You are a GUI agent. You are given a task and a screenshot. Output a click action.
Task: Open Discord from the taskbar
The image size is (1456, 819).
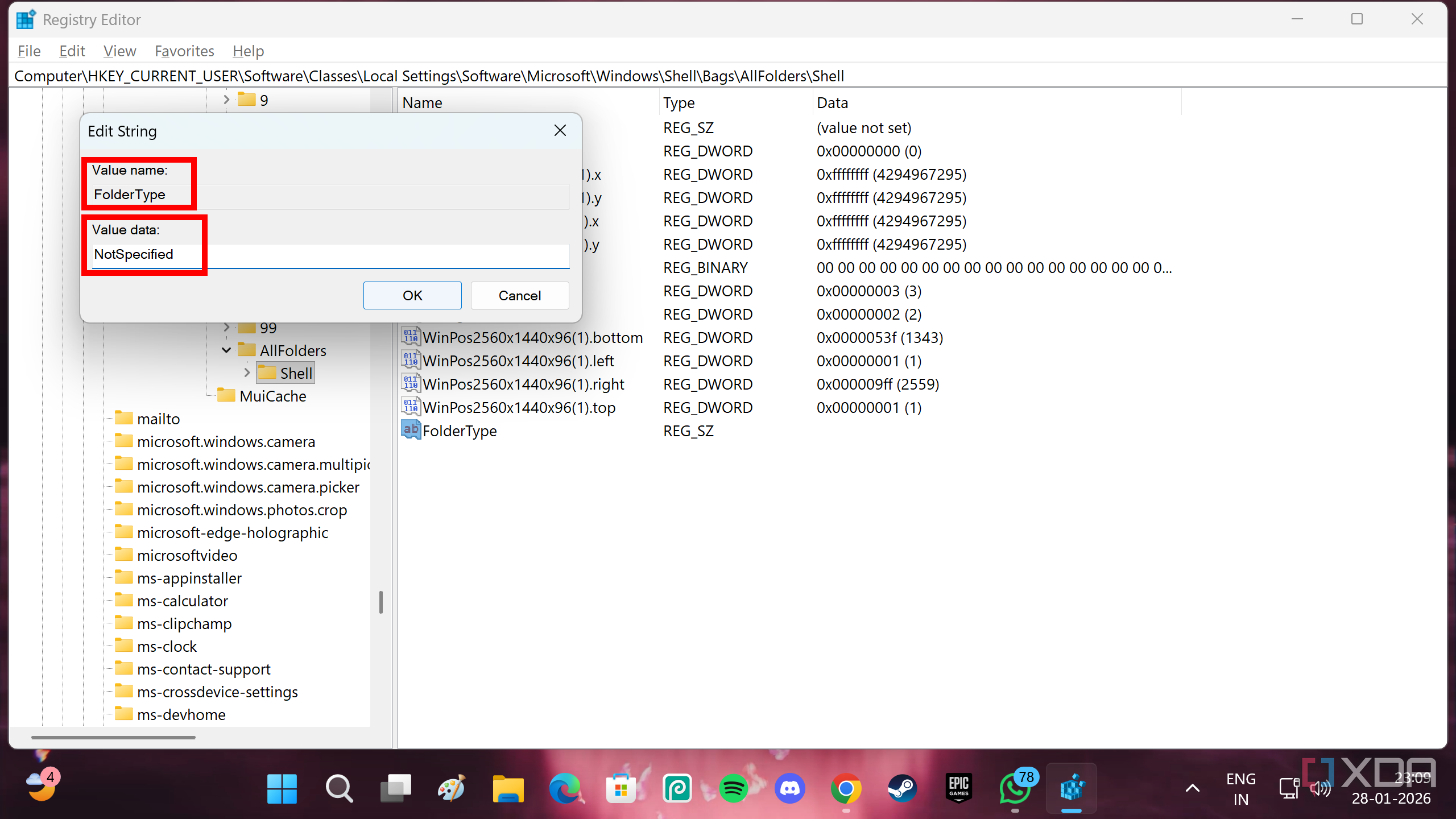(x=789, y=789)
